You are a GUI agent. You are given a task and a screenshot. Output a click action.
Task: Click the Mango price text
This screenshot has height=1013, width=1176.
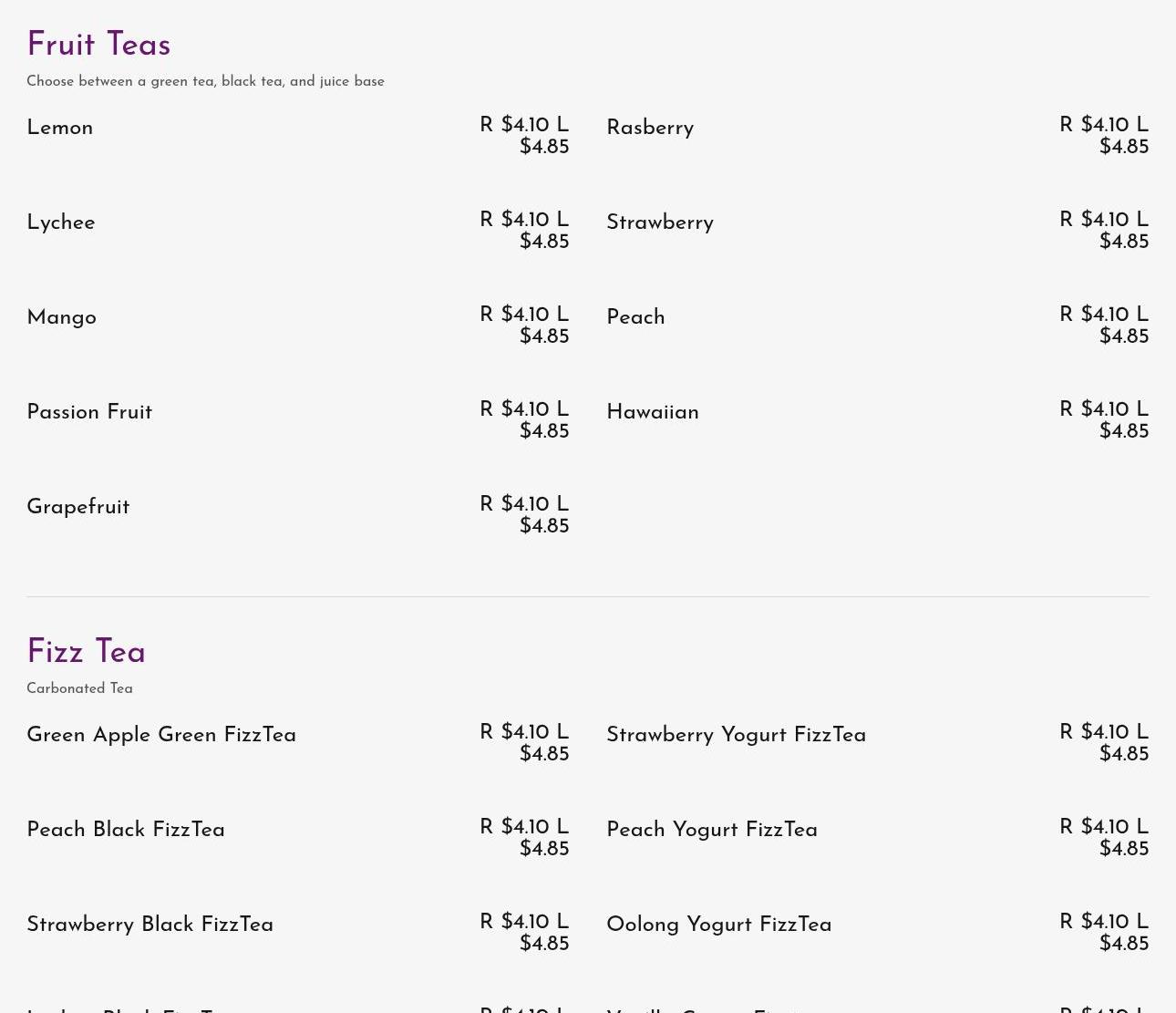click(x=524, y=326)
